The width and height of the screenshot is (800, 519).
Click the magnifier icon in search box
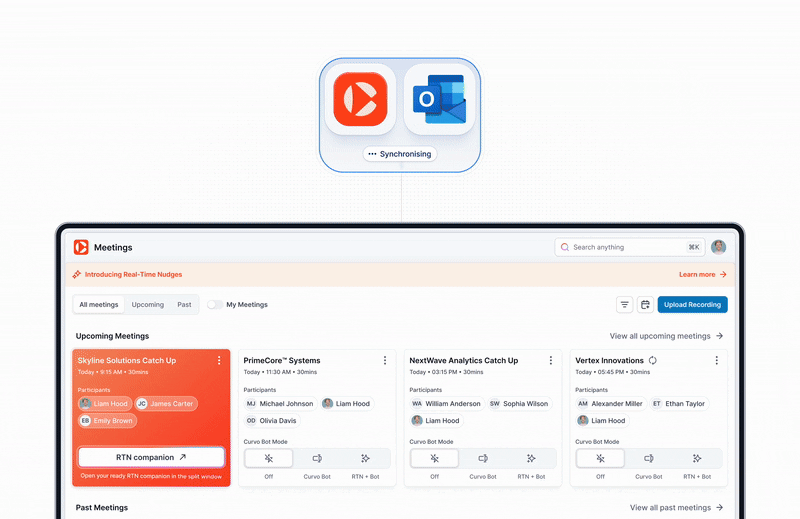(x=564, y=247)
